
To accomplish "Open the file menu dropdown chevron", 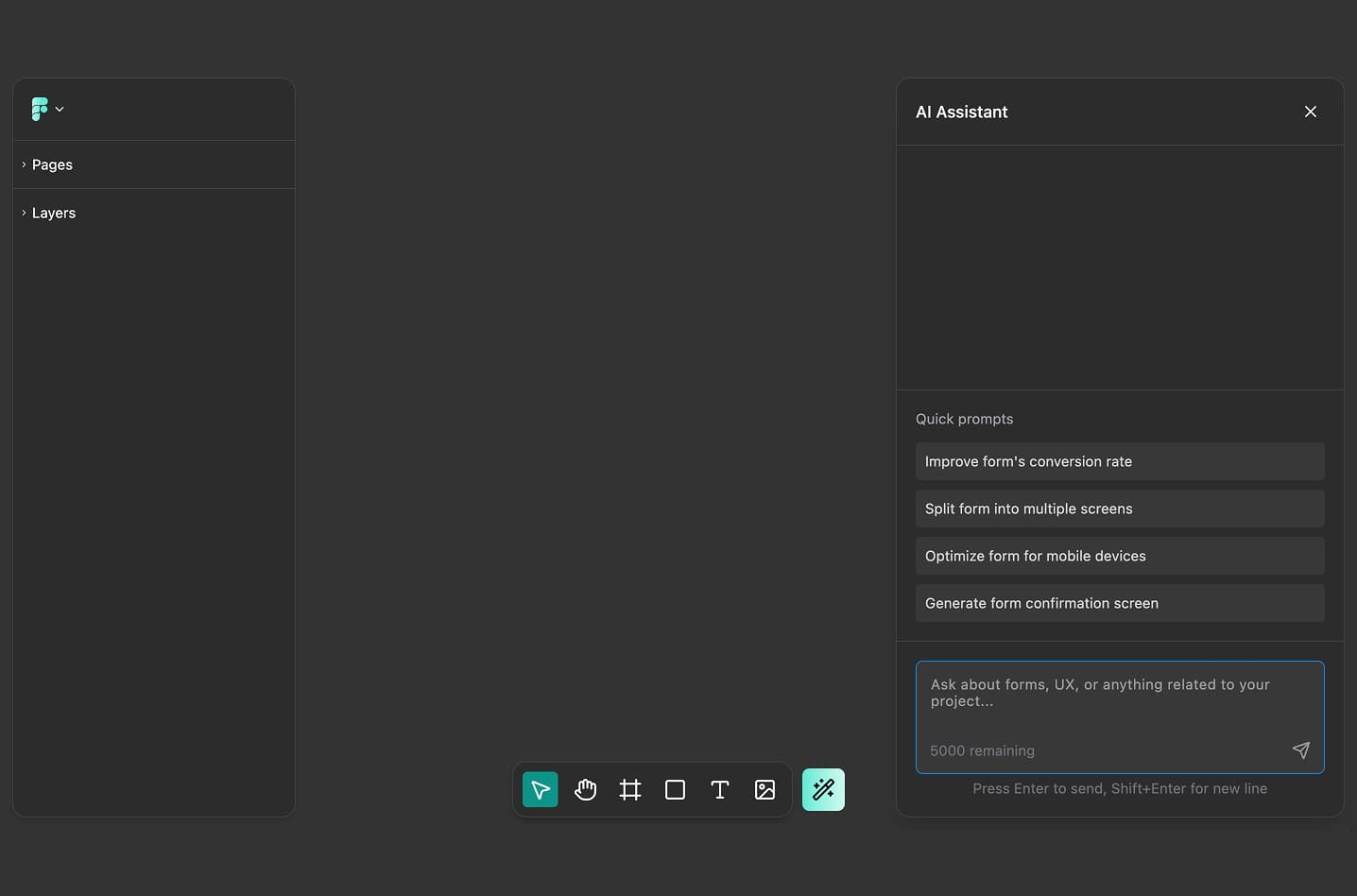I will point(59,109).
